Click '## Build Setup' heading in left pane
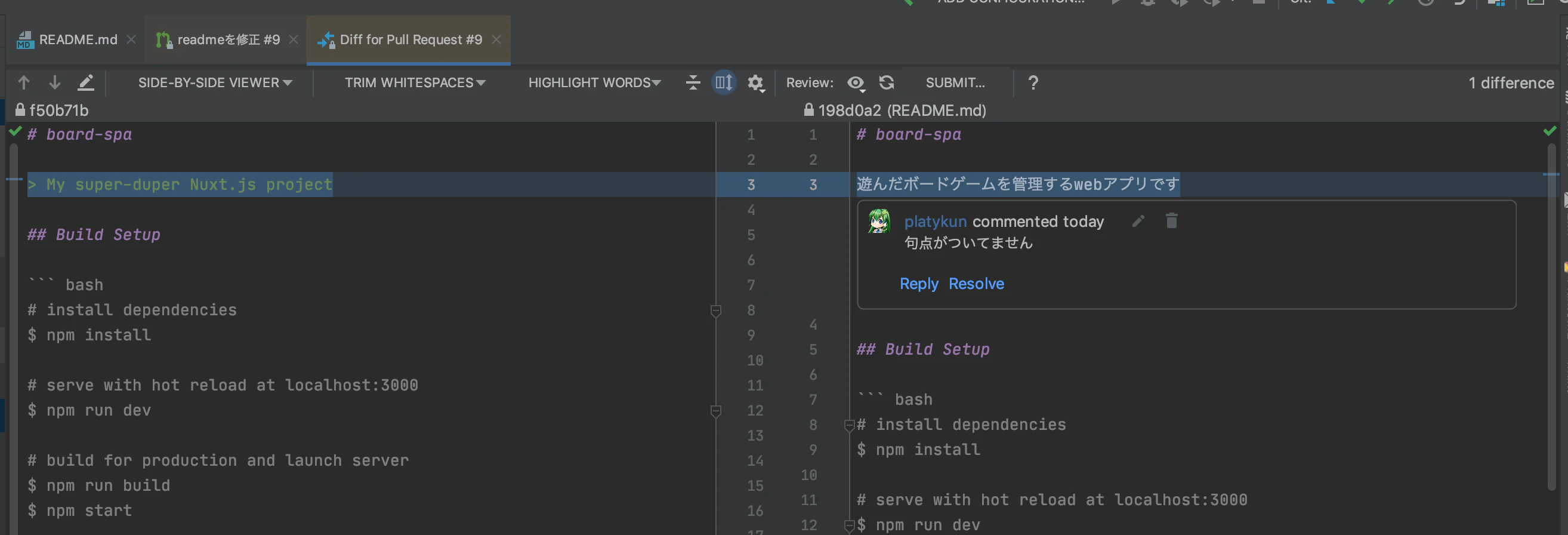The image size is (1568, 535). pos(94,235)
